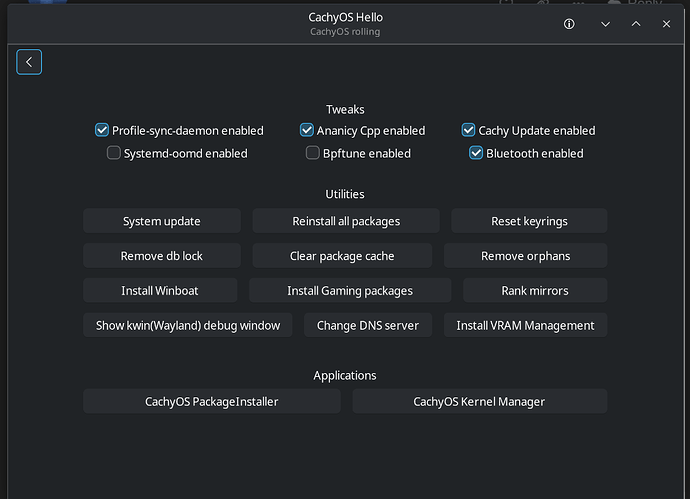Launch CachyOS PackageInstaller
The width and height of the screenshot is (690, 499).
click(212, 401)
